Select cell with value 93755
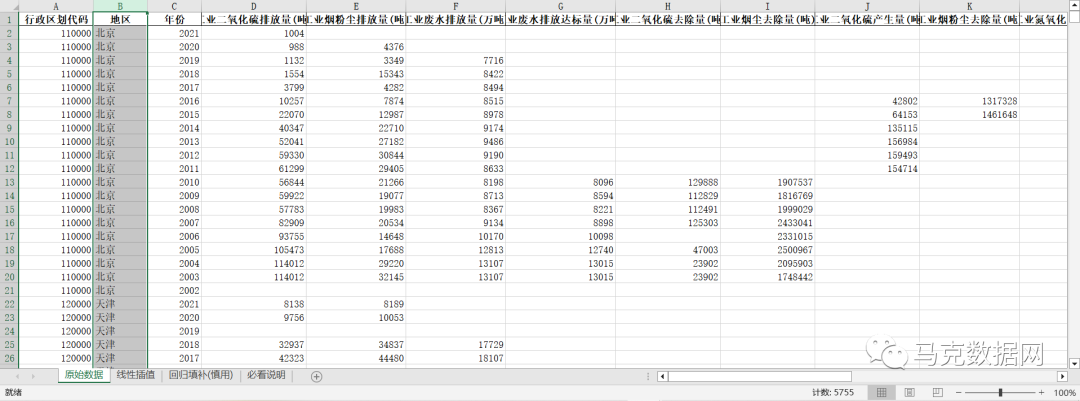Screen dimensions: 1080x401 254,236
